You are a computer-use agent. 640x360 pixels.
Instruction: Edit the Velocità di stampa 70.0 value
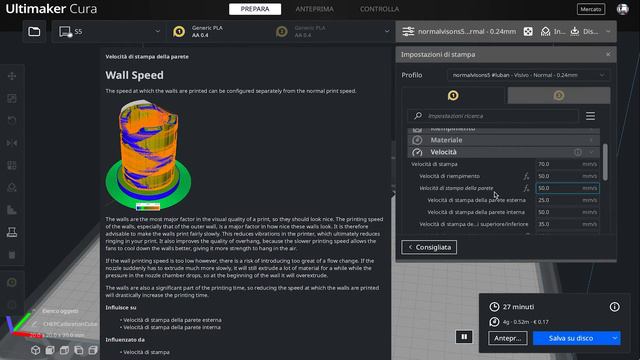(x=567, y=164)
